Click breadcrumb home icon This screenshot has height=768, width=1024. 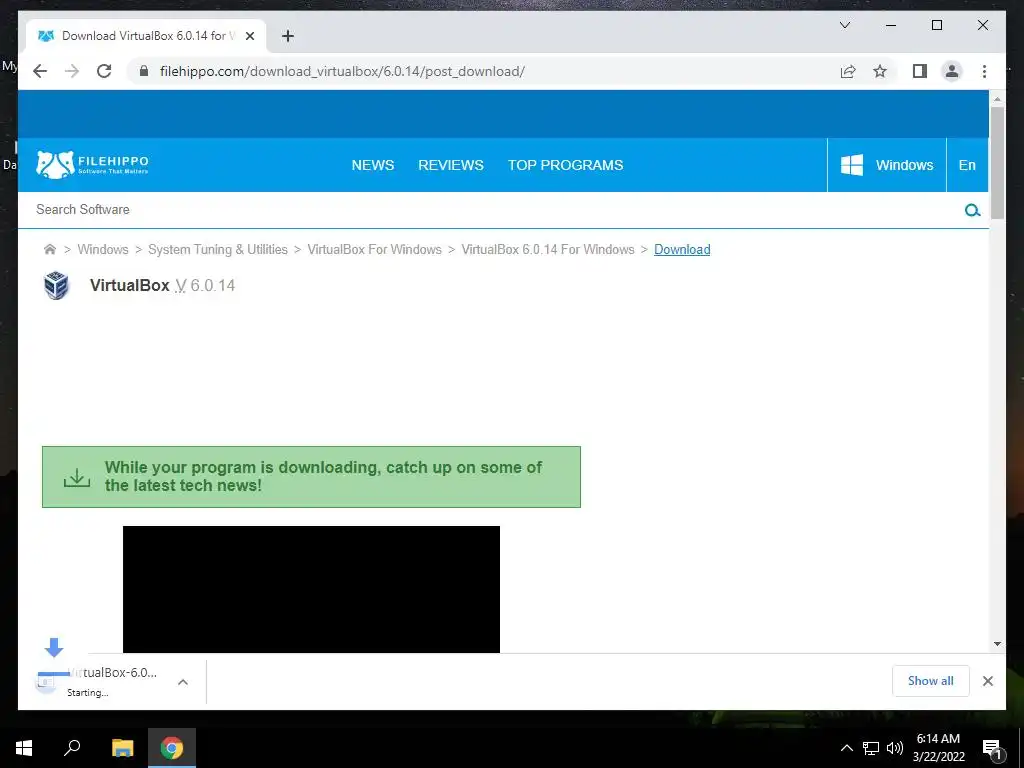50,249
